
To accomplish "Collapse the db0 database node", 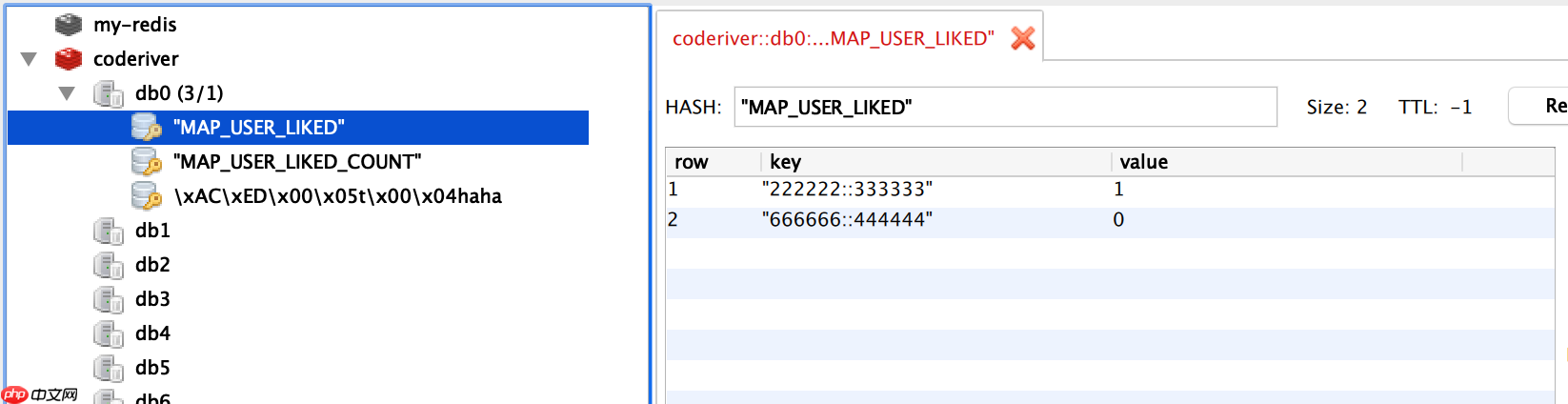I will (67, 93).
